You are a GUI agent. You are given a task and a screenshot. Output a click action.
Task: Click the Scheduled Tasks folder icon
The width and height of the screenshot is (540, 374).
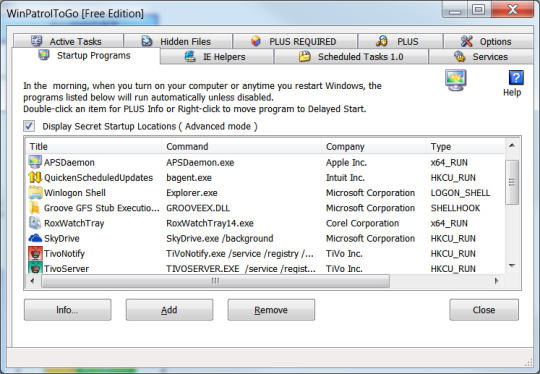pos(304,56)
